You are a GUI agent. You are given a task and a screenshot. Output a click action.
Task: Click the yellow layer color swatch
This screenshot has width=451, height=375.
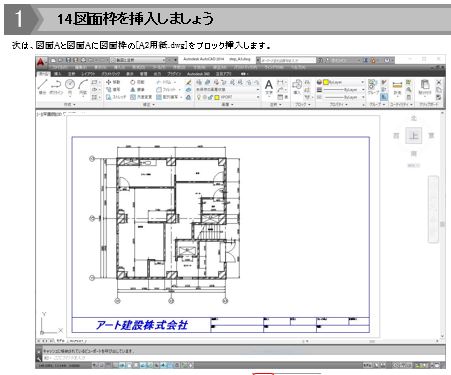click(x=217, y=97)
